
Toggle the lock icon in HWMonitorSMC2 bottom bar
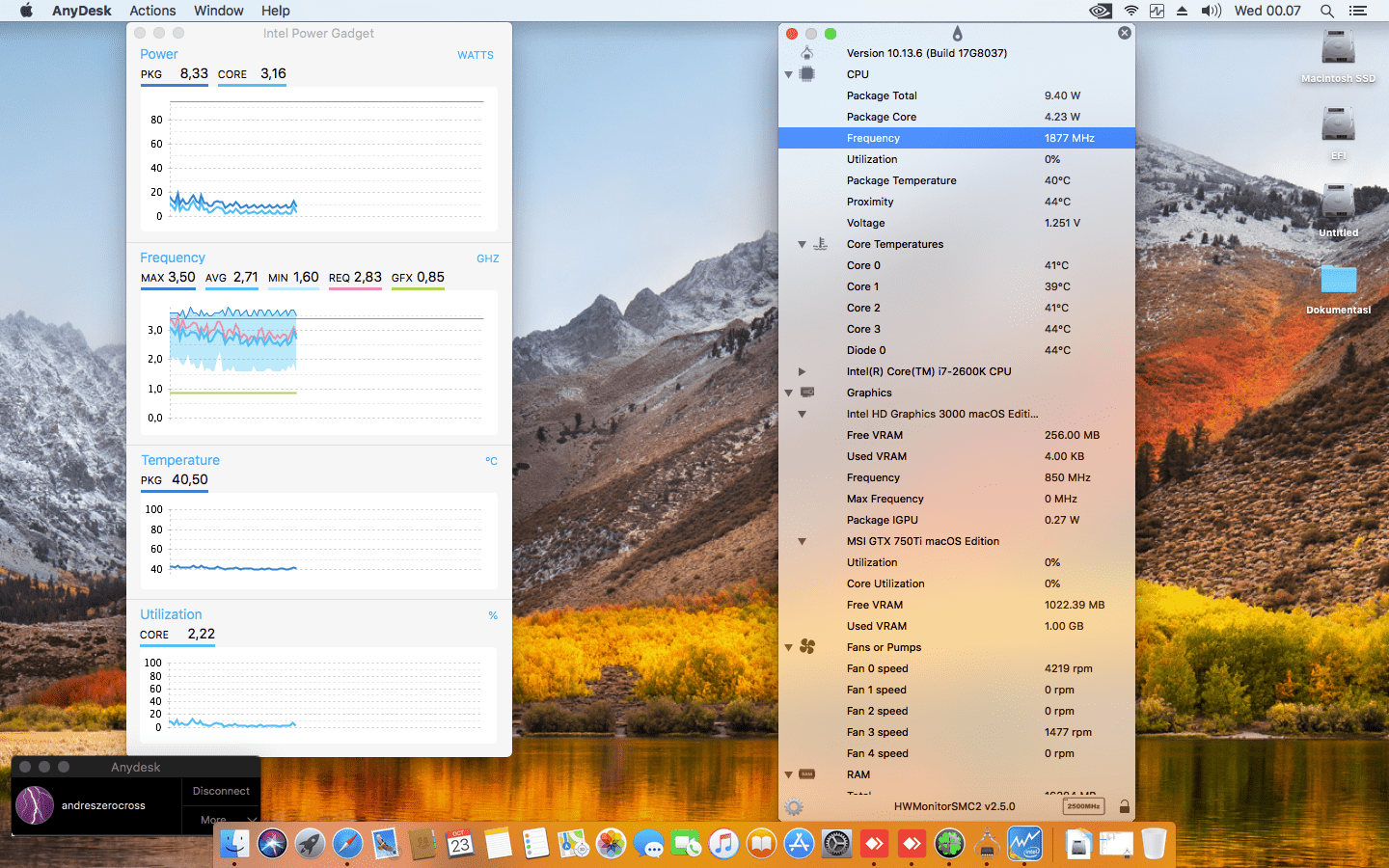1125,807
